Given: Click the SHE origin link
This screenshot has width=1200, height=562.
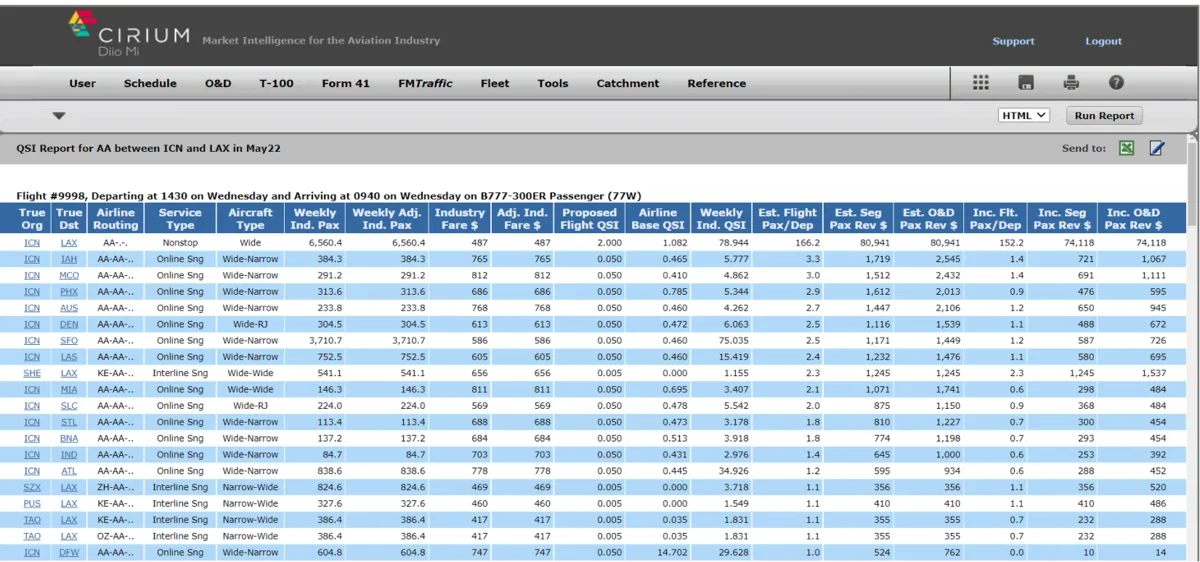Looking at the screenshot, I should pyautogui.click(x=32, y=373).
